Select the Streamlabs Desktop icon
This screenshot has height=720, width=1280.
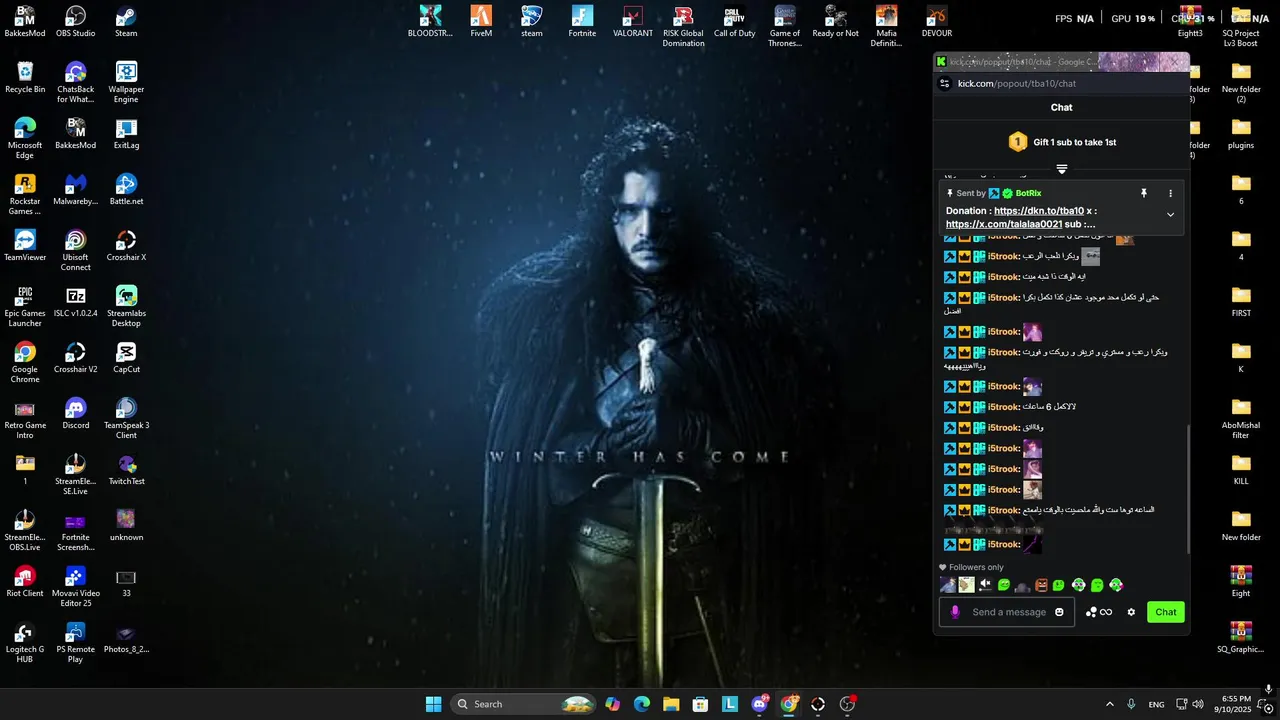[126, 306]
